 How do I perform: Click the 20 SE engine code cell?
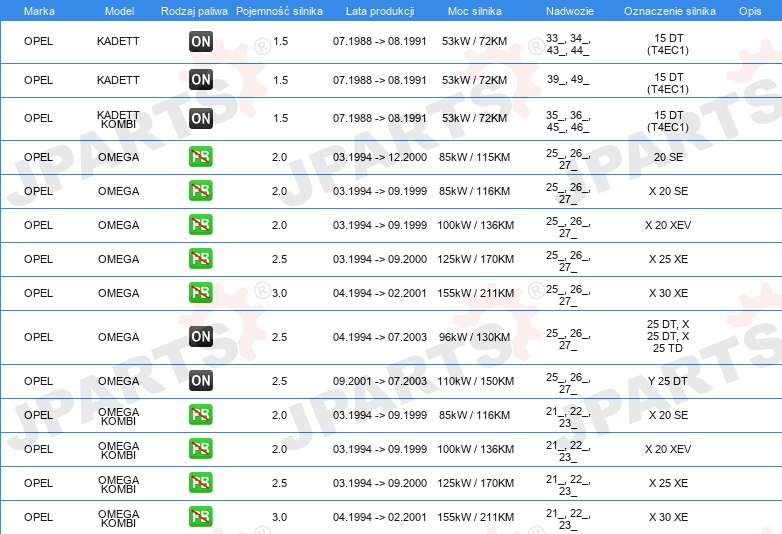pyautogui.click(x=668, y=157)
